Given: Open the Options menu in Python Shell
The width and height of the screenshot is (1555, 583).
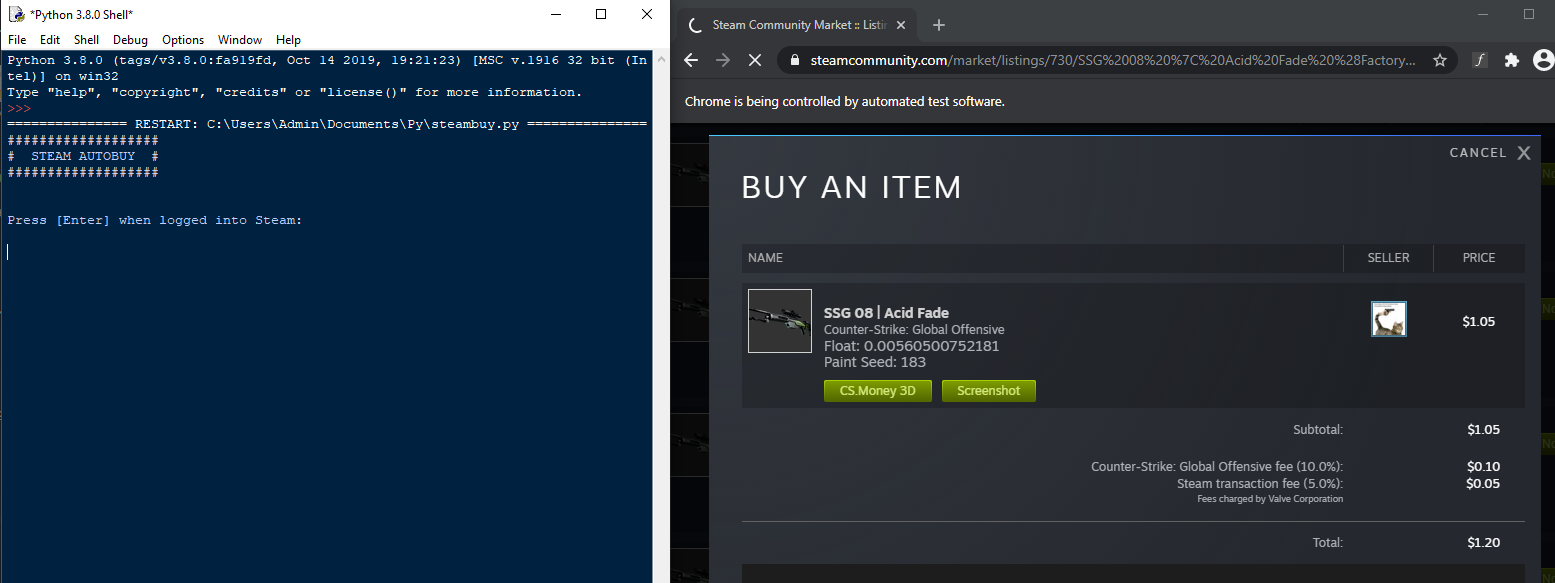Looking at the screenshot, I should (182, 40).
